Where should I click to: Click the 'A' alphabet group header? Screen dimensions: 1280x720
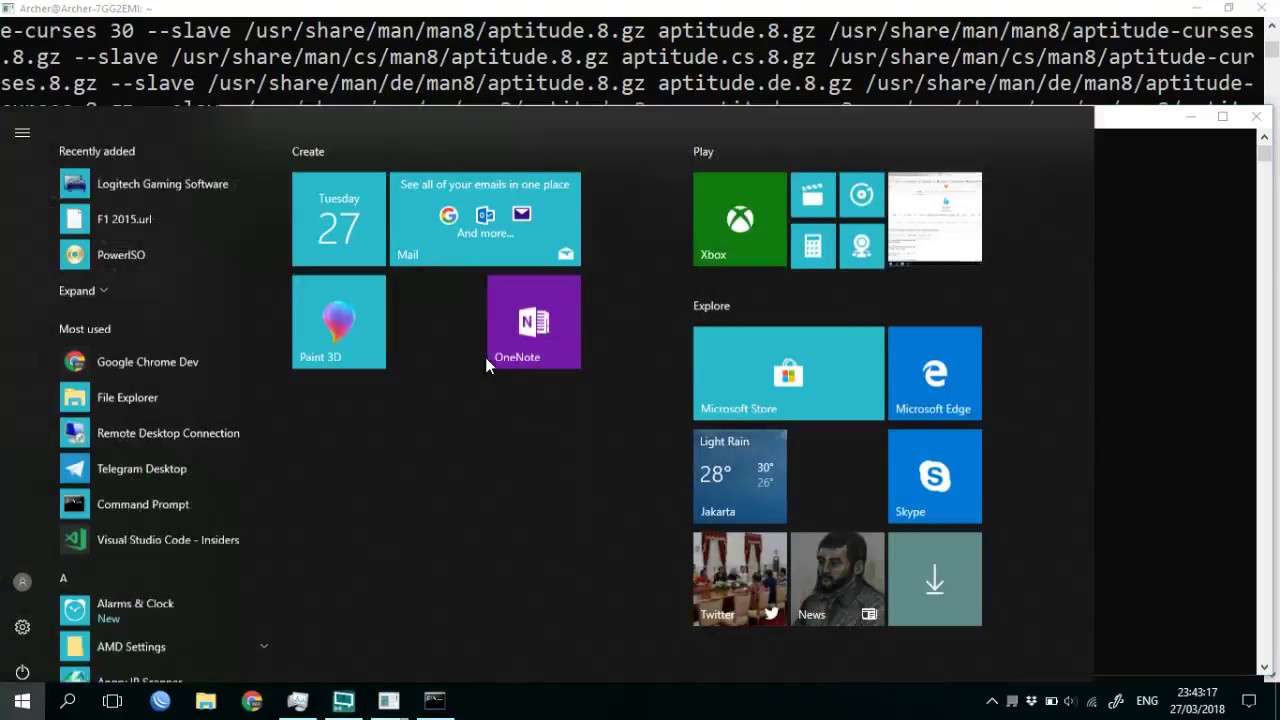point(63,578)
